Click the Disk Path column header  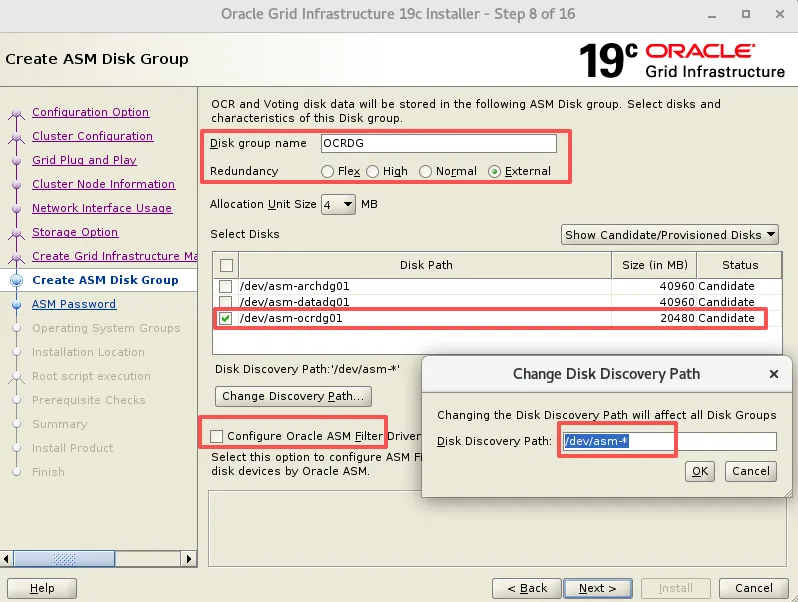coord(425,265)
